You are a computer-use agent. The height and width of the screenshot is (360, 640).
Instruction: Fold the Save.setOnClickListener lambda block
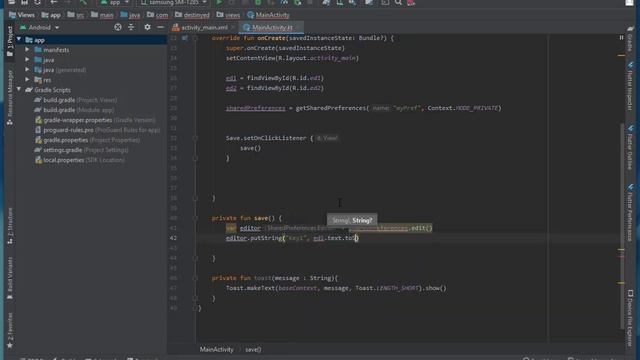click(x=195, y=138)
